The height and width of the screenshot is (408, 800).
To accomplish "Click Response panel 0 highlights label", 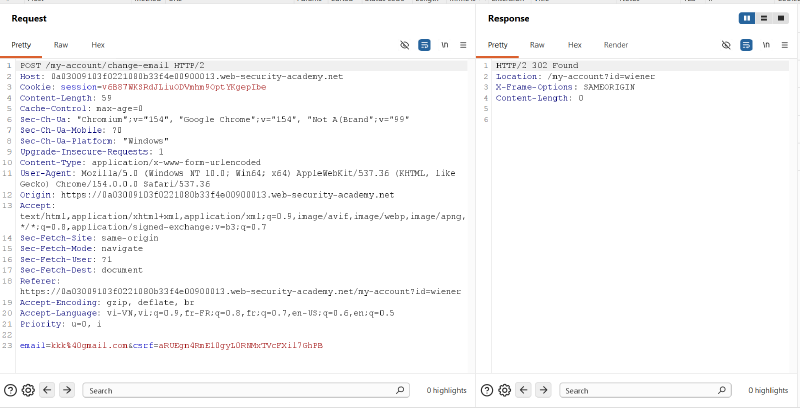I will (x=768, y=390).
